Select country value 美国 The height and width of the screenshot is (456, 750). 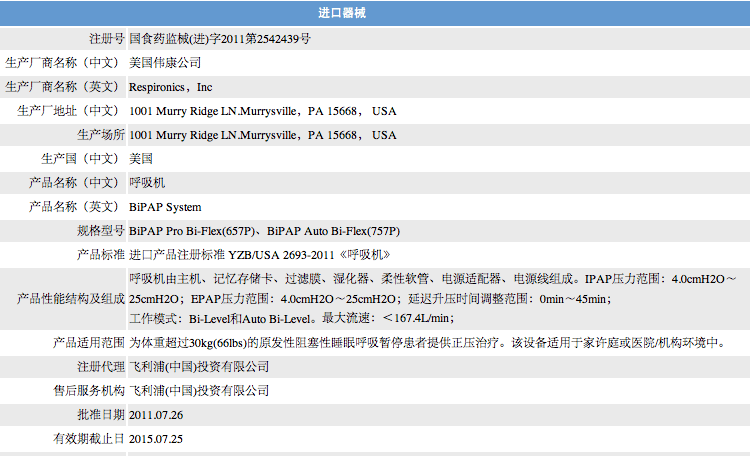click(141, 158)
